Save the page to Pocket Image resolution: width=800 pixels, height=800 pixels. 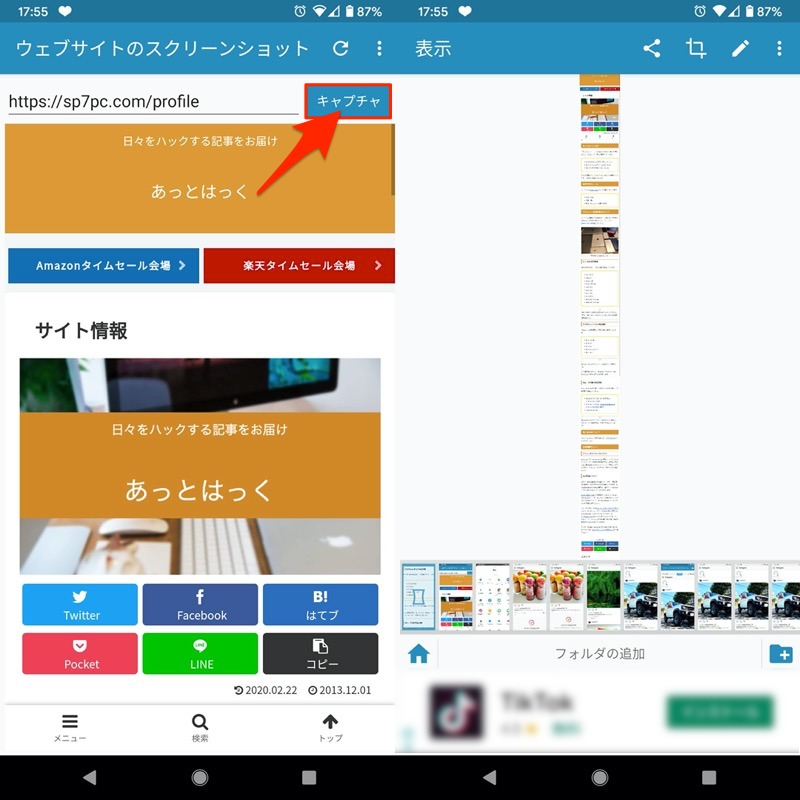(x=80, y=654)
